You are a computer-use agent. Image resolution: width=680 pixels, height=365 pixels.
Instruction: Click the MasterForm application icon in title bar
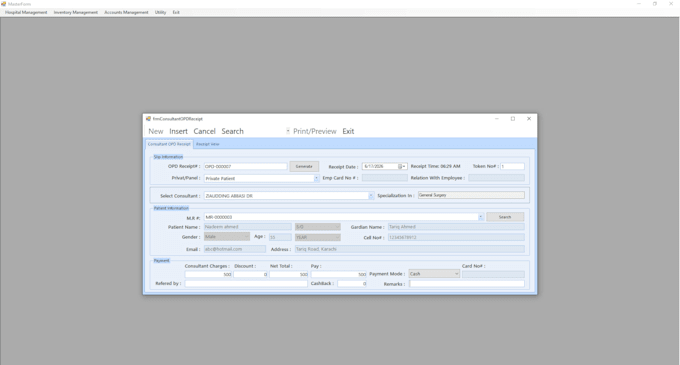point(3,3)
